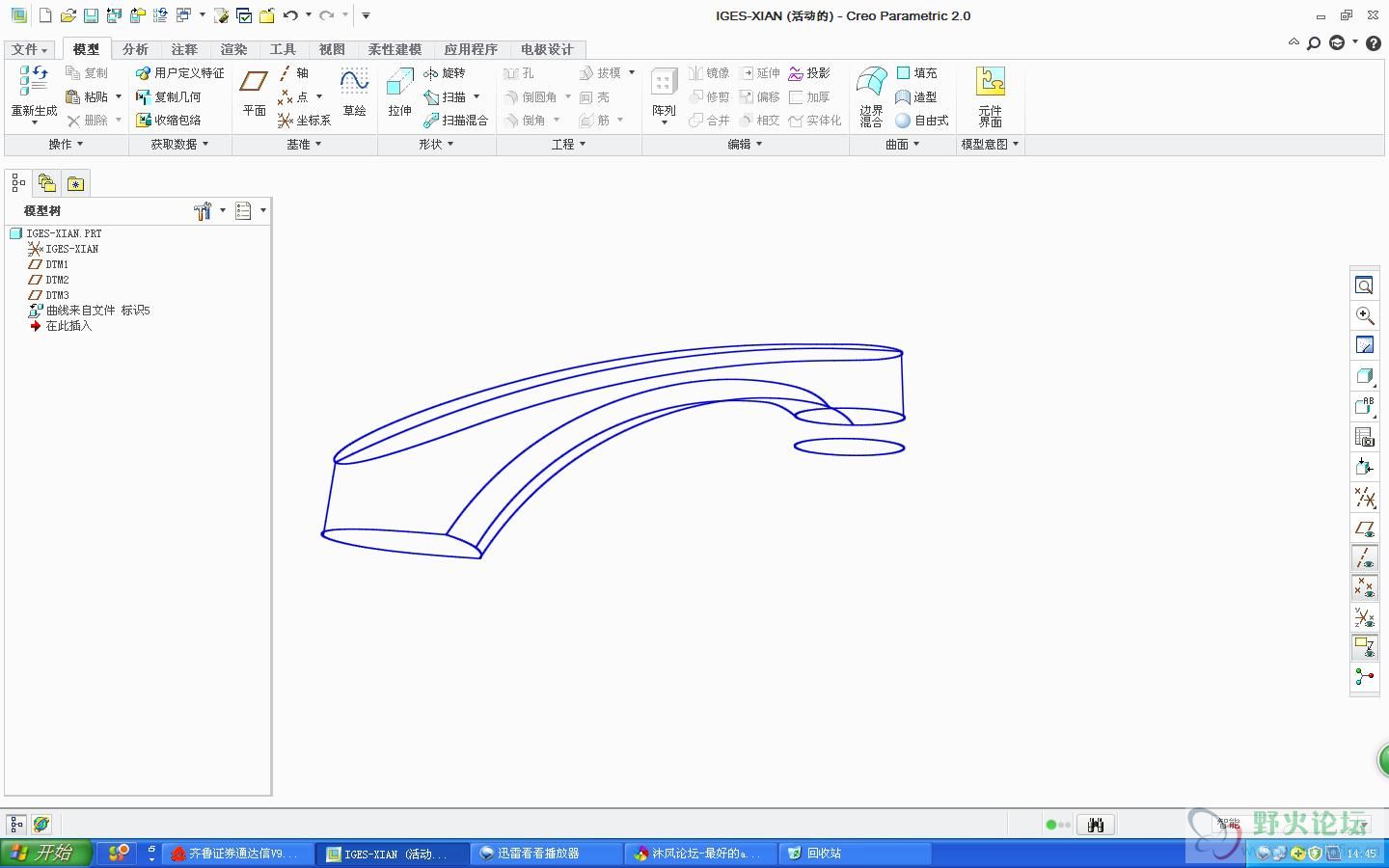Click the Freestyle (自由式) tool
The height and width of the screenshot is (868, 1389).
point(922,121)
